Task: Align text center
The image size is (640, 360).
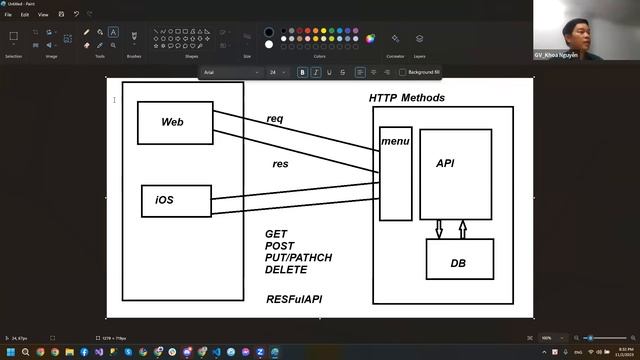Action: (373, 72)
